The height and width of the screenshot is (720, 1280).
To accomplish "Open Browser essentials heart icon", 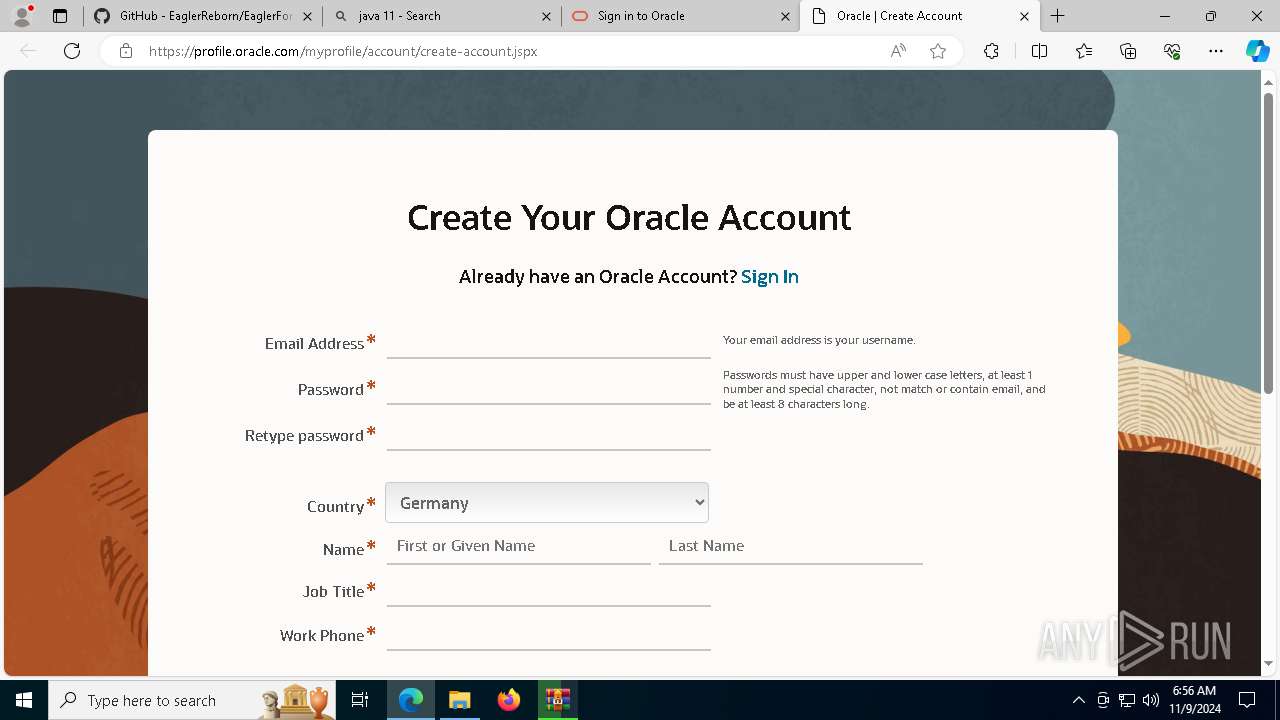I will pyautogui.click(x=1172, y=51).
